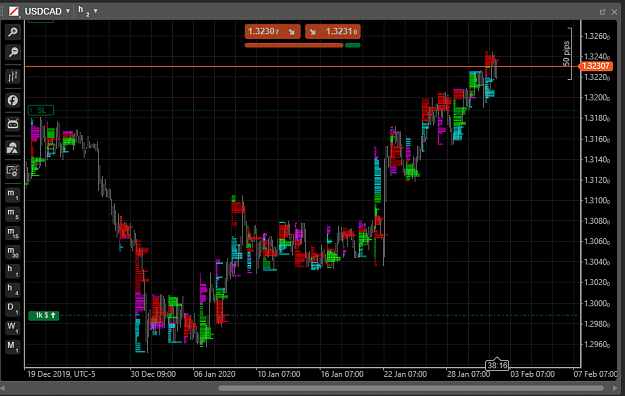625x396 pixels.
Task: Click the 1.3000 price axis label
Action: coord(596,303)
